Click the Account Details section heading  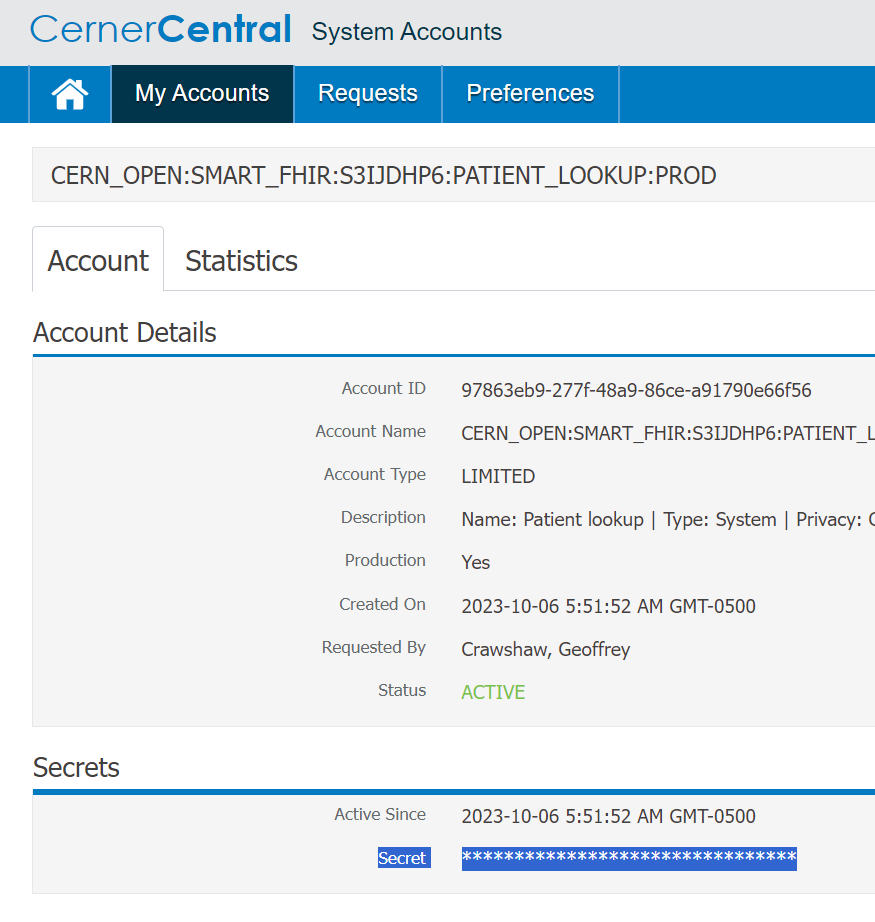[x=124, y=332]
